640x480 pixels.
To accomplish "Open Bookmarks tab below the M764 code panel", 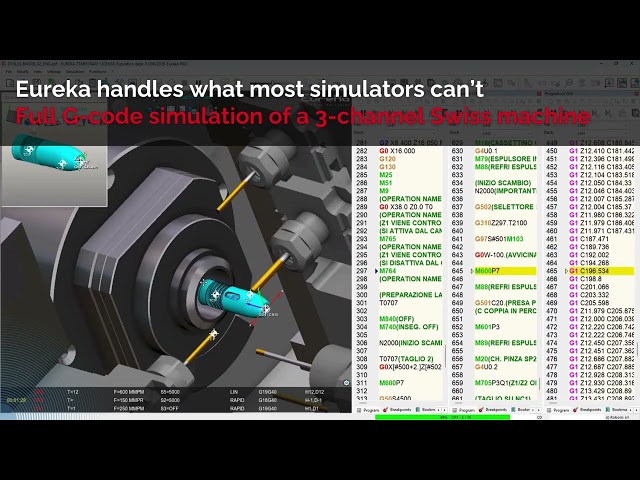I will 425,410.
